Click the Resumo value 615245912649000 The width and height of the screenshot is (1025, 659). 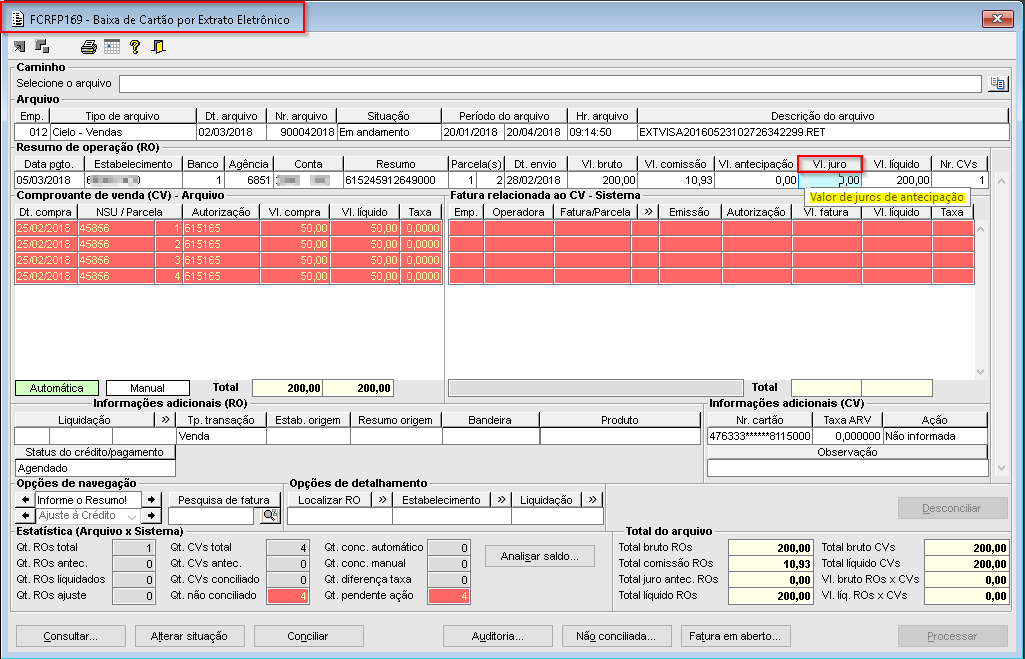pos(395,180)
